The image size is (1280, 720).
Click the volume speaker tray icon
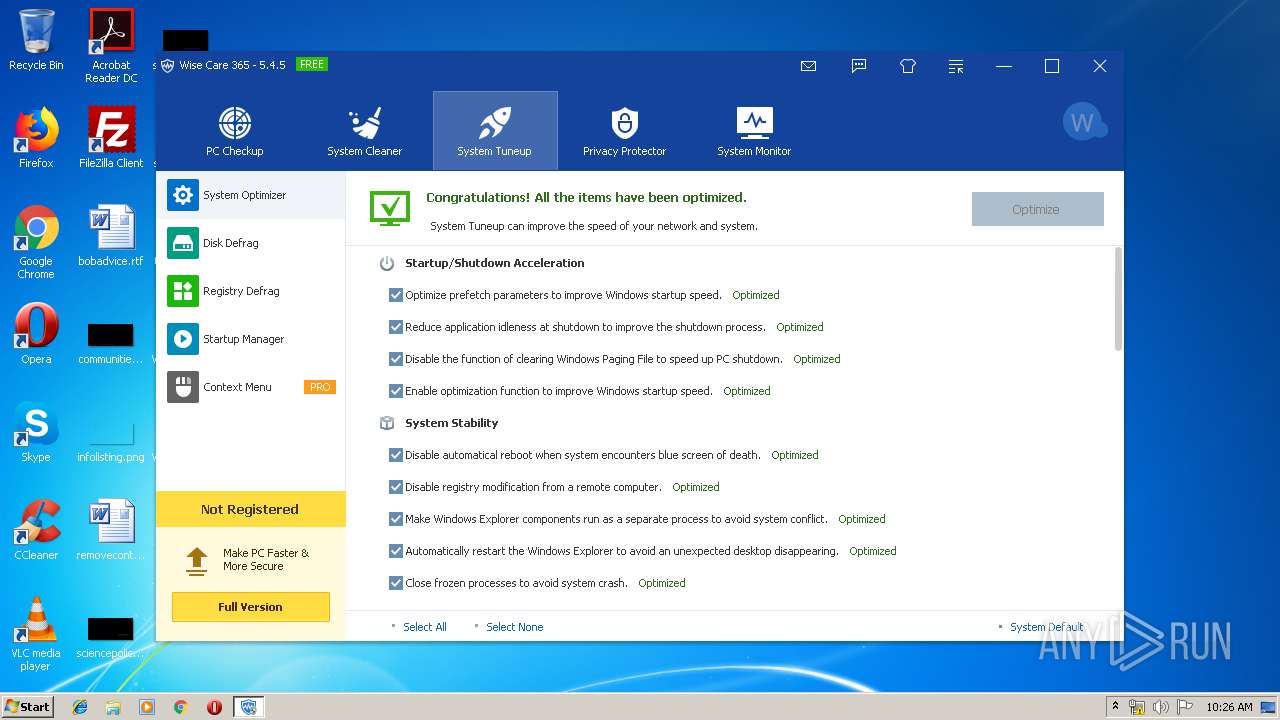[x=1160, y=707]
